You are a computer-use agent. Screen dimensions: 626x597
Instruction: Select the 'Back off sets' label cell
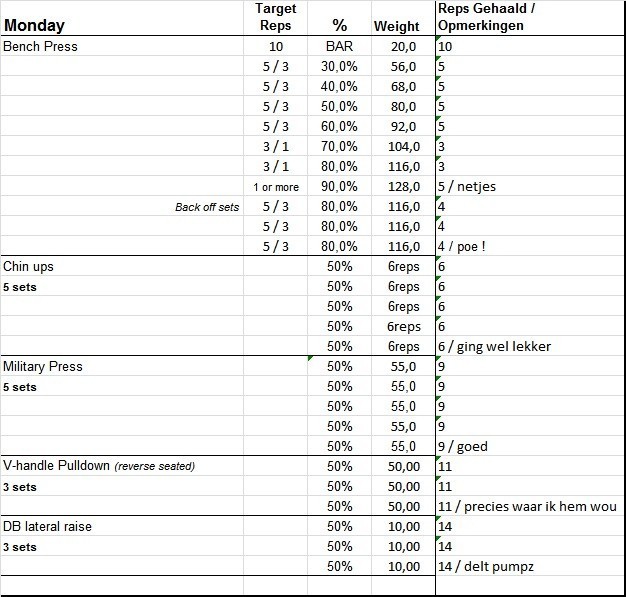click(x=207, y=207)
